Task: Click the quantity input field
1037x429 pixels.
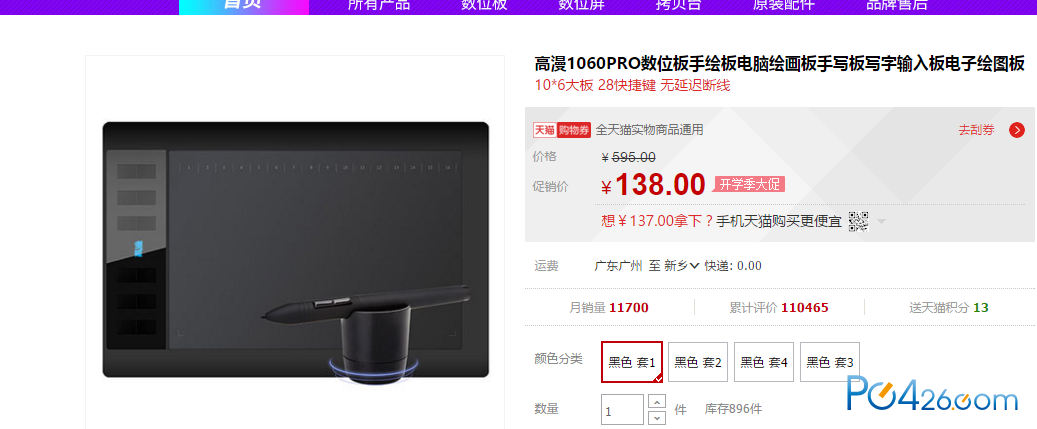Action: (622, 410)
